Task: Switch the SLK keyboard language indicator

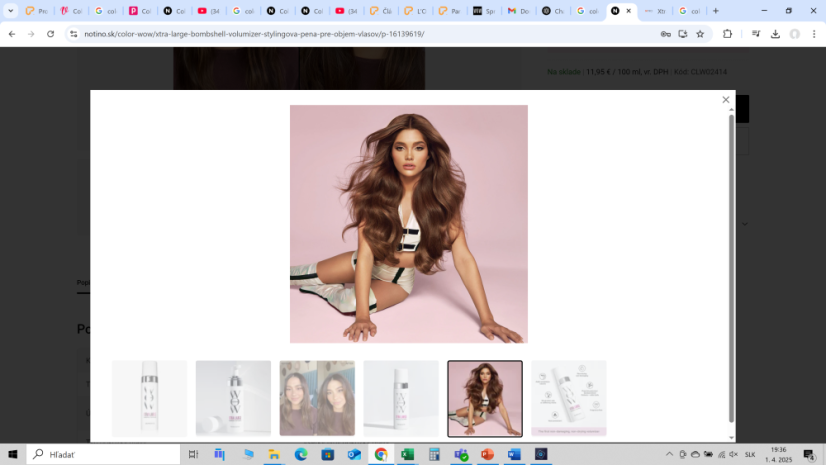Action: [x=750, y=454]
